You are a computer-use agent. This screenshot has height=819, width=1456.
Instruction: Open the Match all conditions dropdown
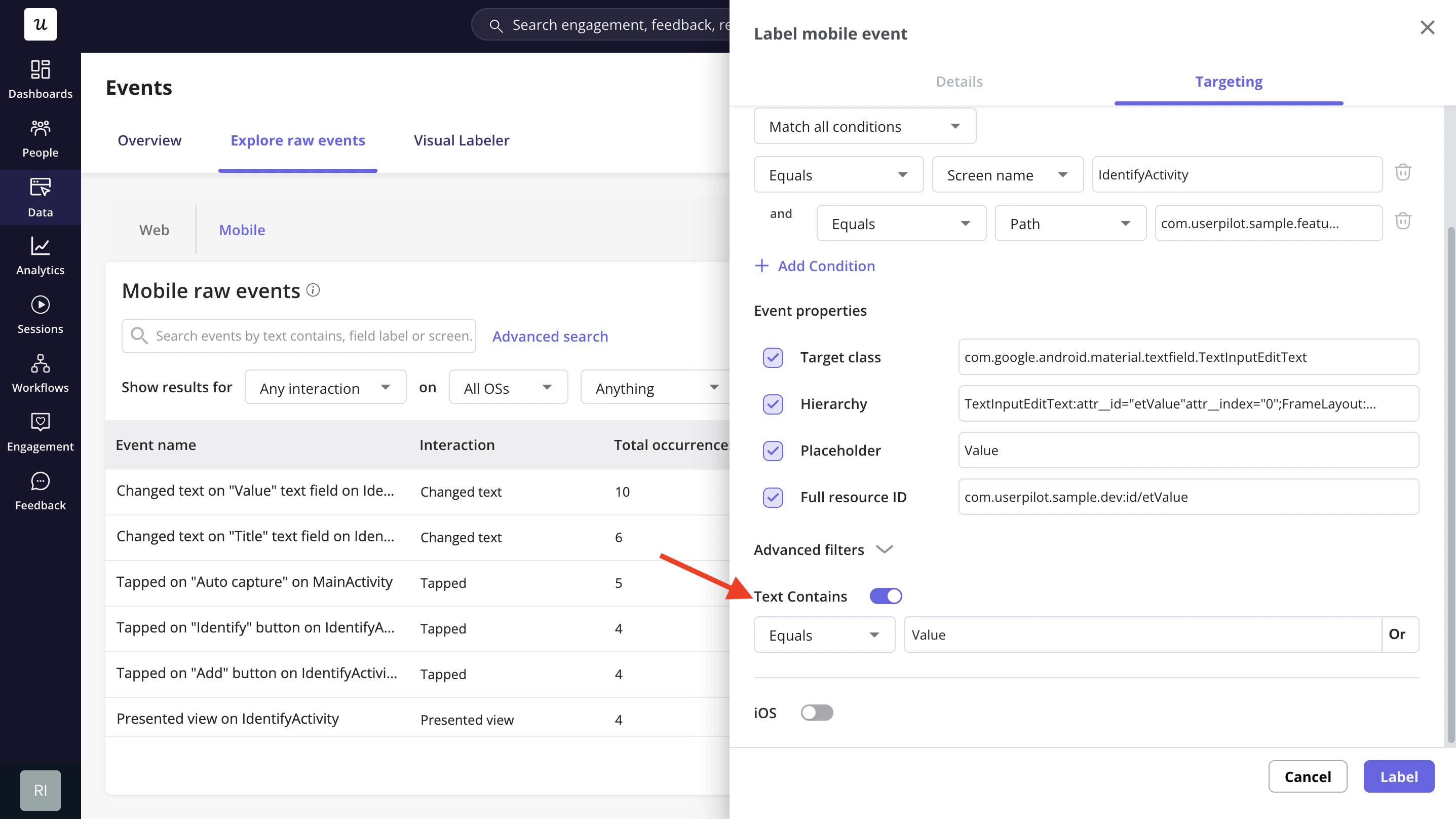click(865, 126)
